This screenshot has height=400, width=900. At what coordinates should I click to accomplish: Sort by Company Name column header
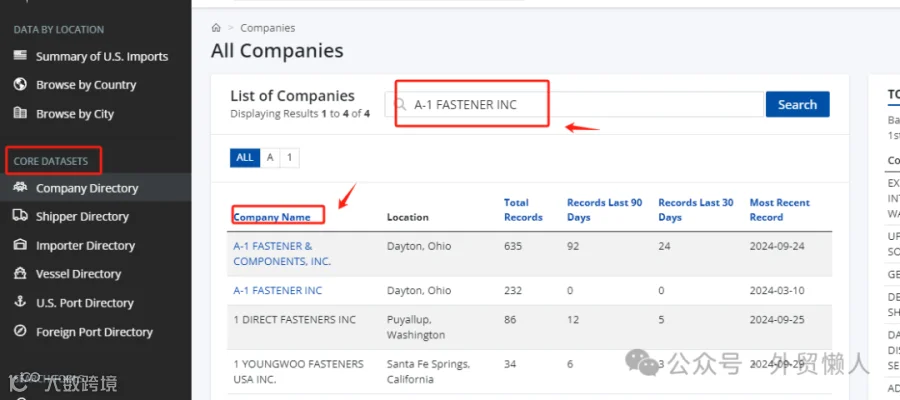tap(271, 217)
